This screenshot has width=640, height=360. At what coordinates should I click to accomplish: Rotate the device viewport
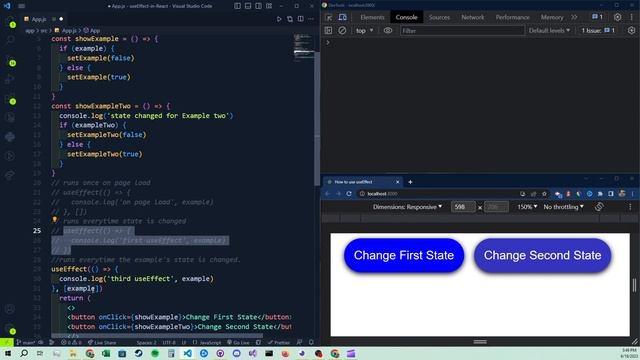coord(599,207)
